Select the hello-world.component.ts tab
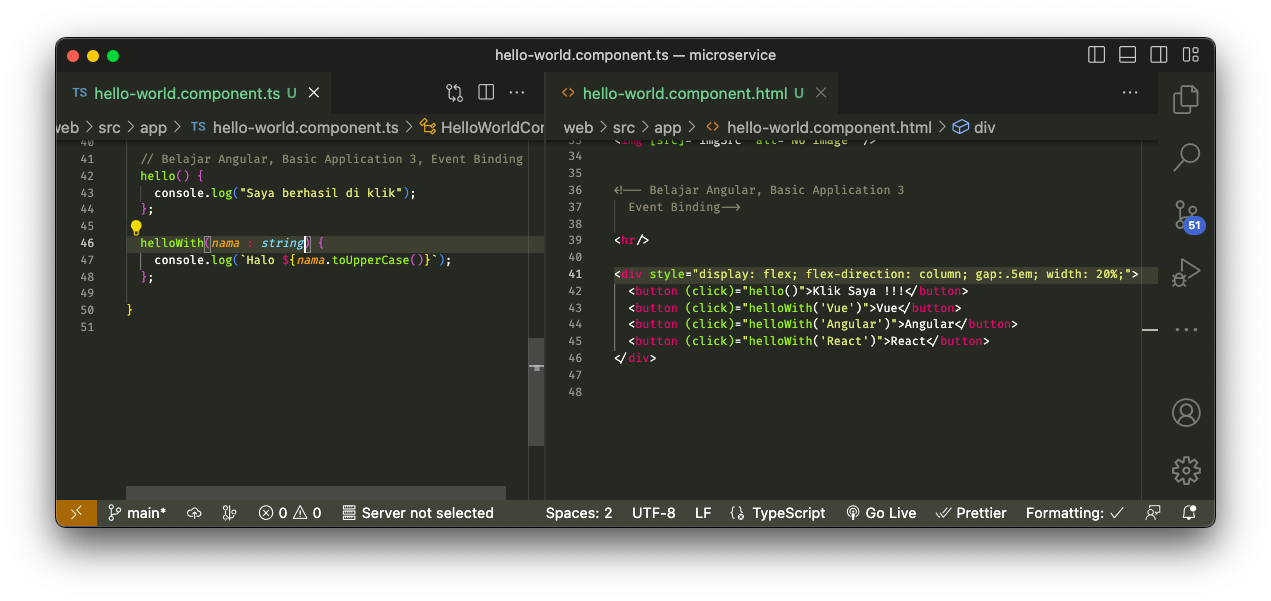The width and height of the screenshot is (1271, 601). (x=186, y=93)
